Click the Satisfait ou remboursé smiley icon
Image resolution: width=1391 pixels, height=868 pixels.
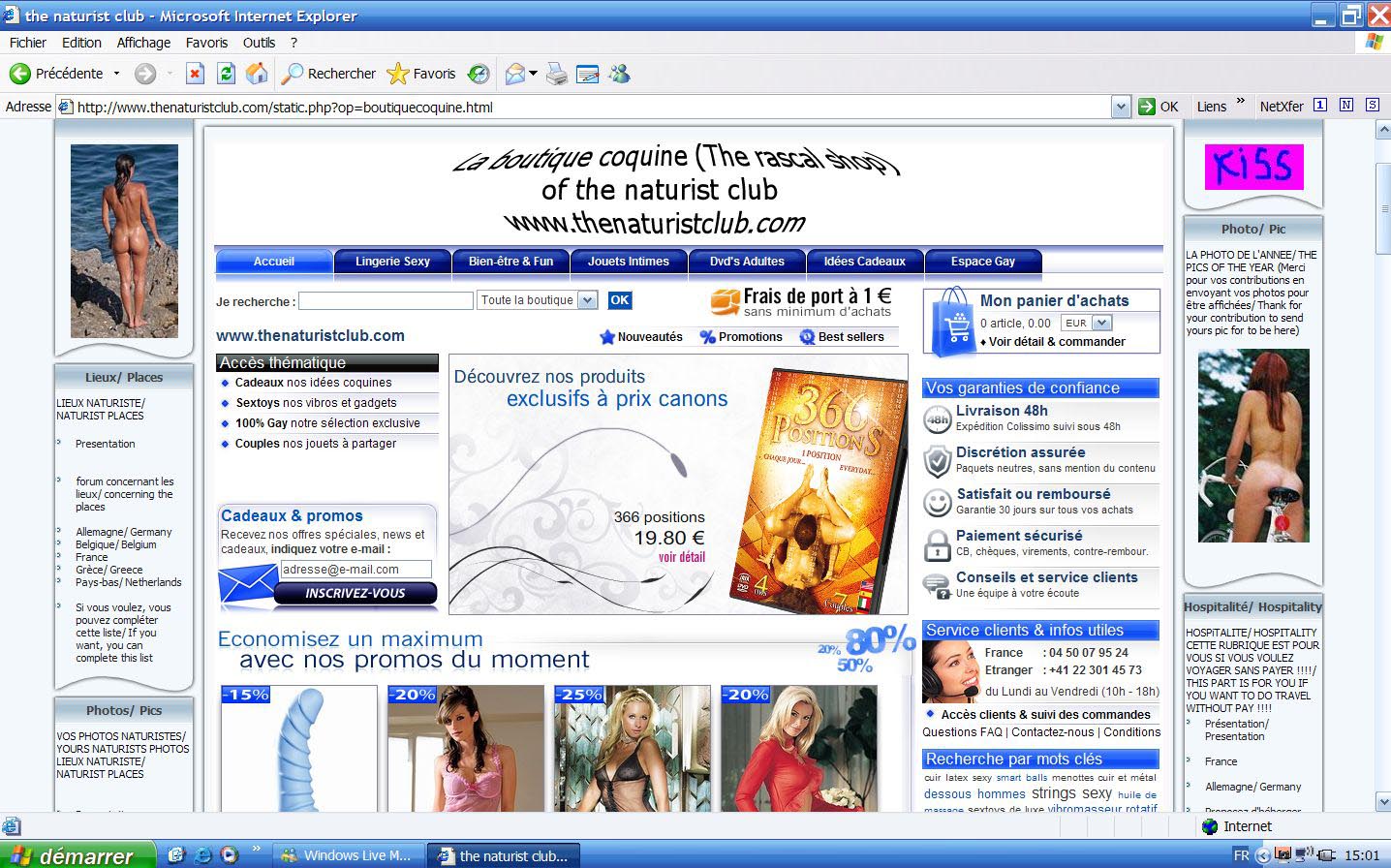937,503
